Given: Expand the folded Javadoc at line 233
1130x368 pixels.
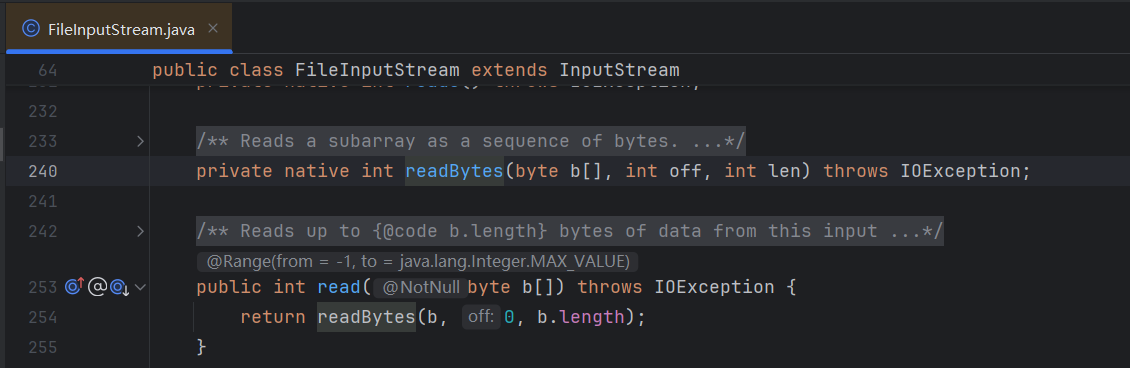Looking at the screenshot, I should [141, 141].
